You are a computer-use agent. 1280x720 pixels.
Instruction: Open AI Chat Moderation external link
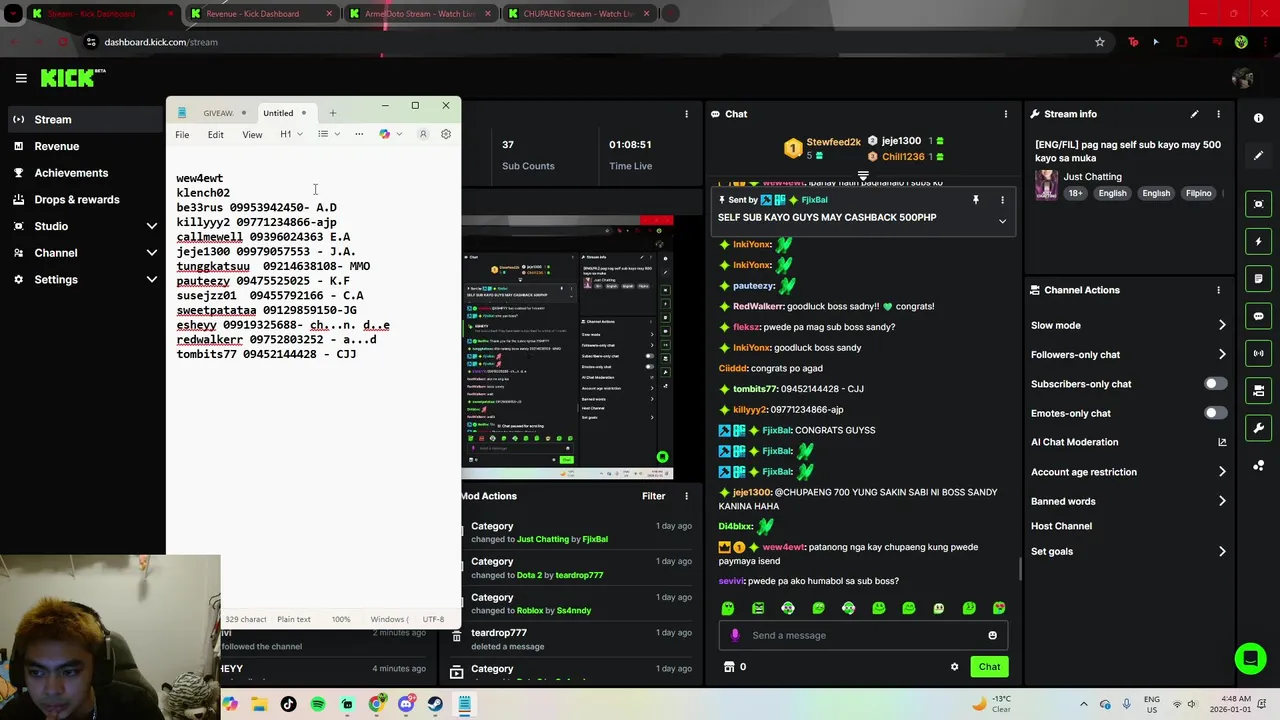tap(1222, 442)
